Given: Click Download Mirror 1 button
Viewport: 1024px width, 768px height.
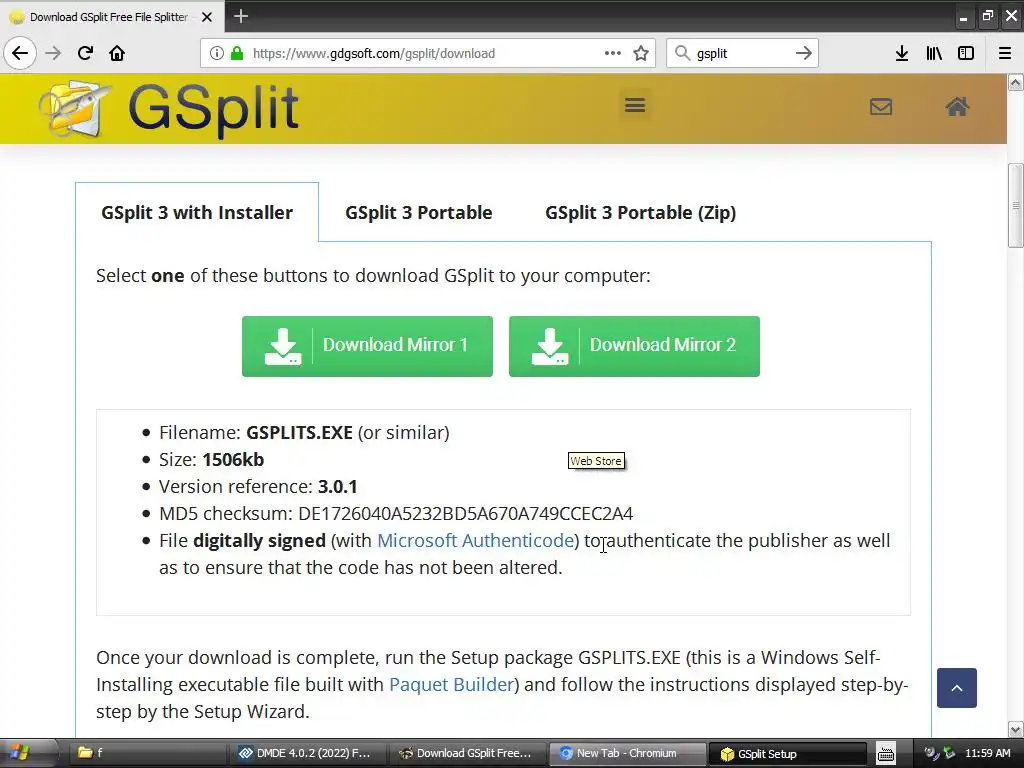Looking at the screenshot, I should point(367,346).
